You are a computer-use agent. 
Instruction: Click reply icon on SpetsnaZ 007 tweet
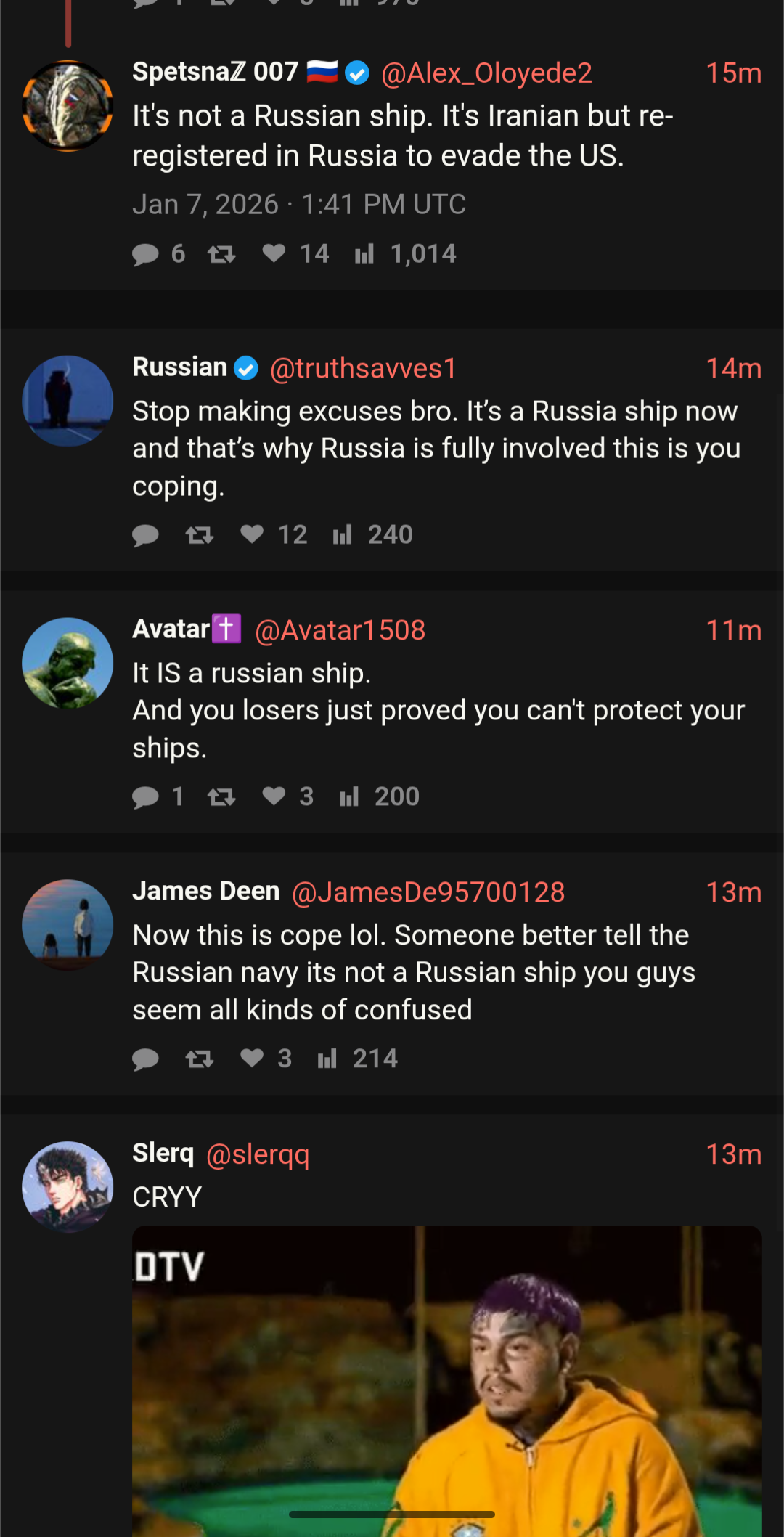146,254
